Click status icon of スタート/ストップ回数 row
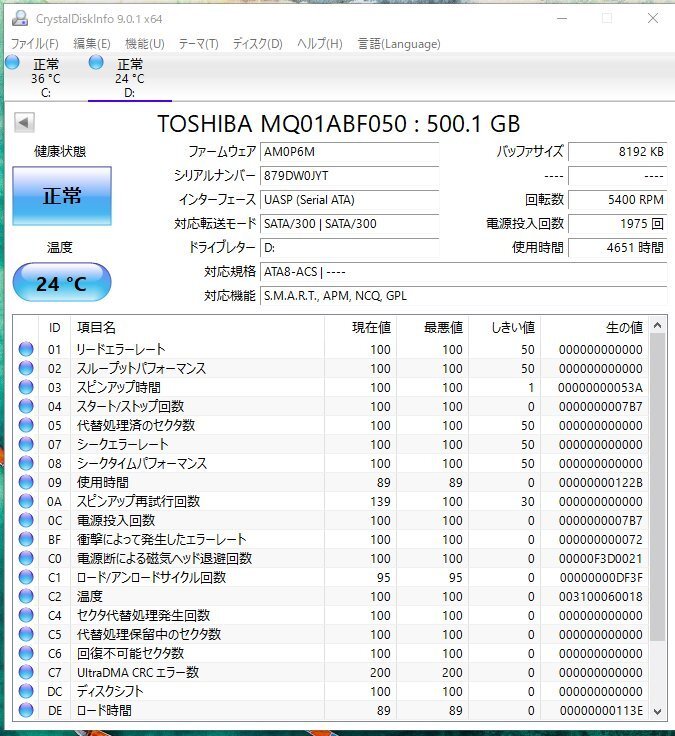The height and width of the screenshot is (736, 675). click(x=26, y=406)
